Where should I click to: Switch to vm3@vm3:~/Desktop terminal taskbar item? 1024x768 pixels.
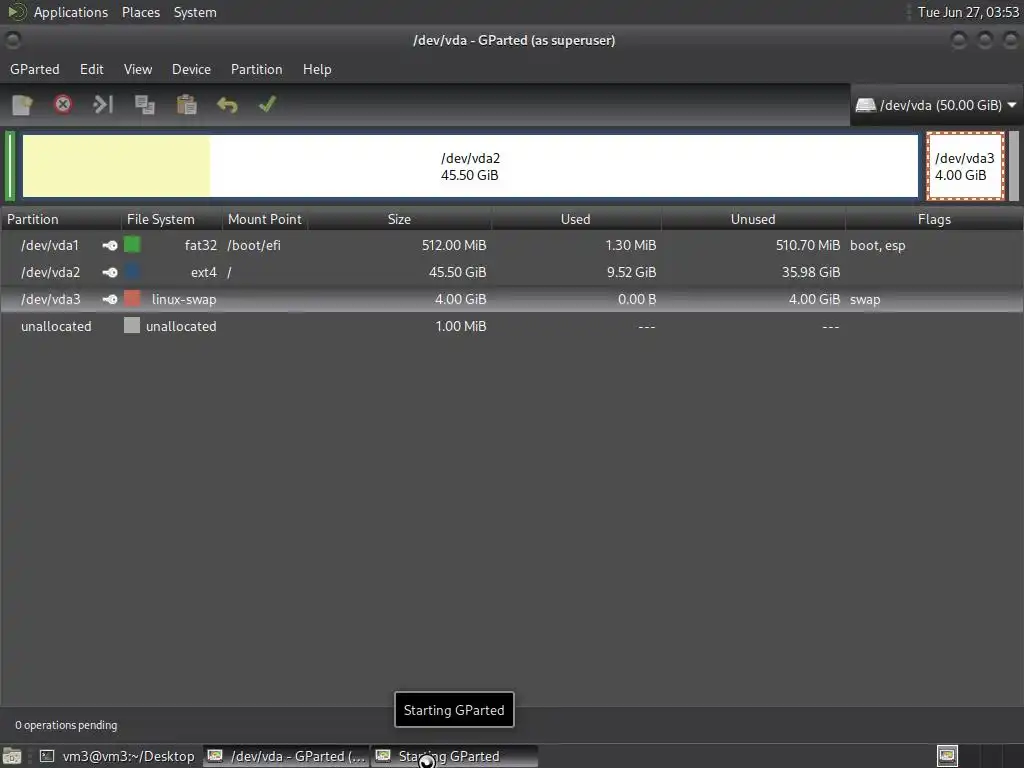[x=118, y=756]
